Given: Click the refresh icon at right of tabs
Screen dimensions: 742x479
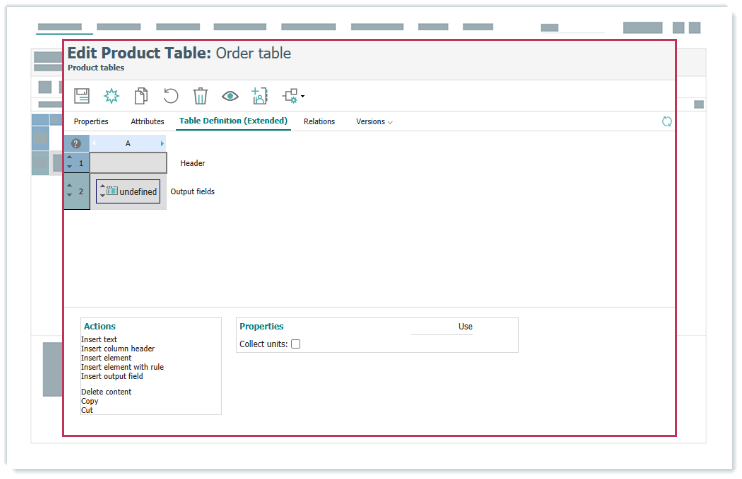Looking at the screenshot, I should tap(667, 121).
